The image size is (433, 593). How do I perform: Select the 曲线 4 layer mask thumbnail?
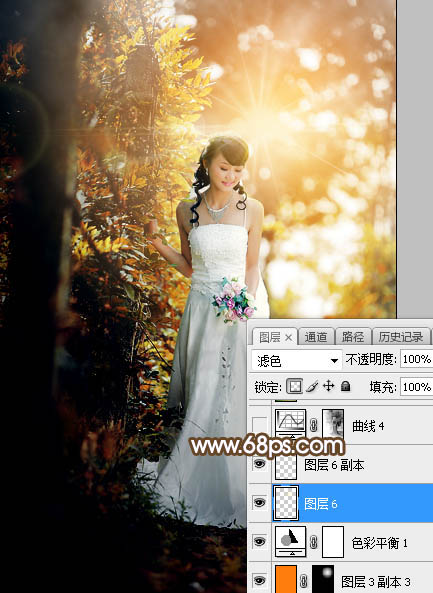(x=333, y=424)
